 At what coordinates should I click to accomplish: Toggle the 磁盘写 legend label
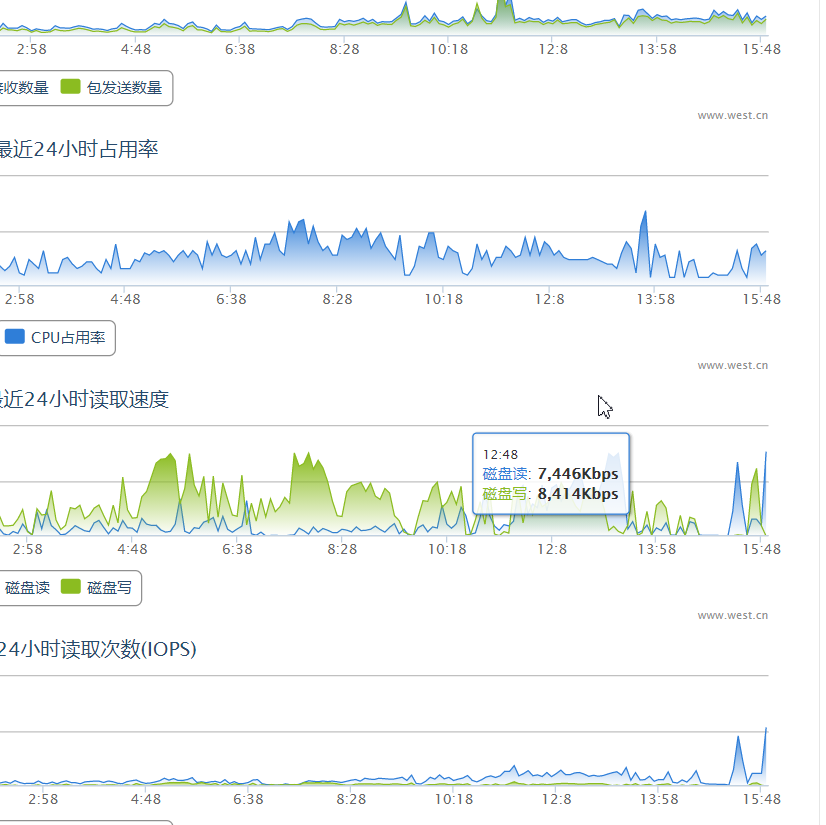pyautogui.click(x=109, y=587)
